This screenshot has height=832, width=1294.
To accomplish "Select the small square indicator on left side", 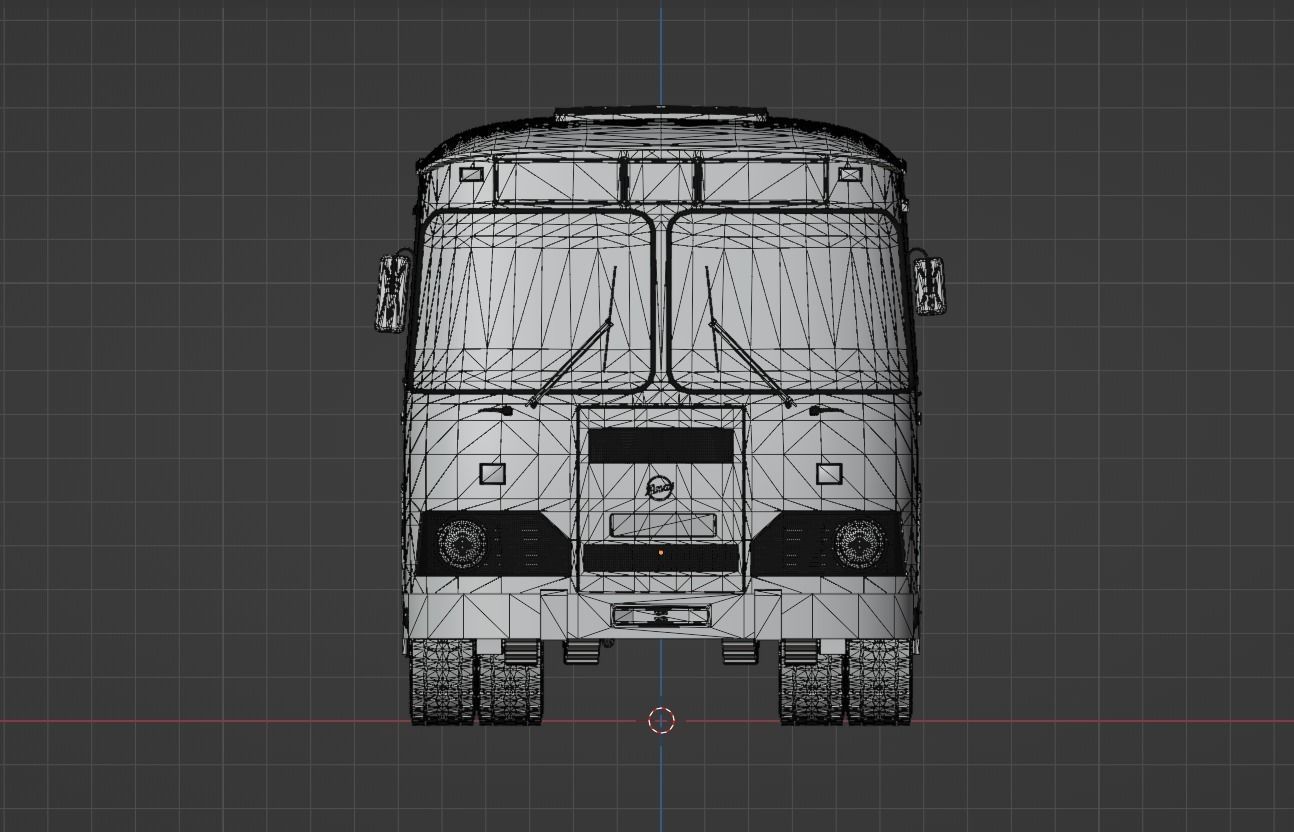I will 492,473.
